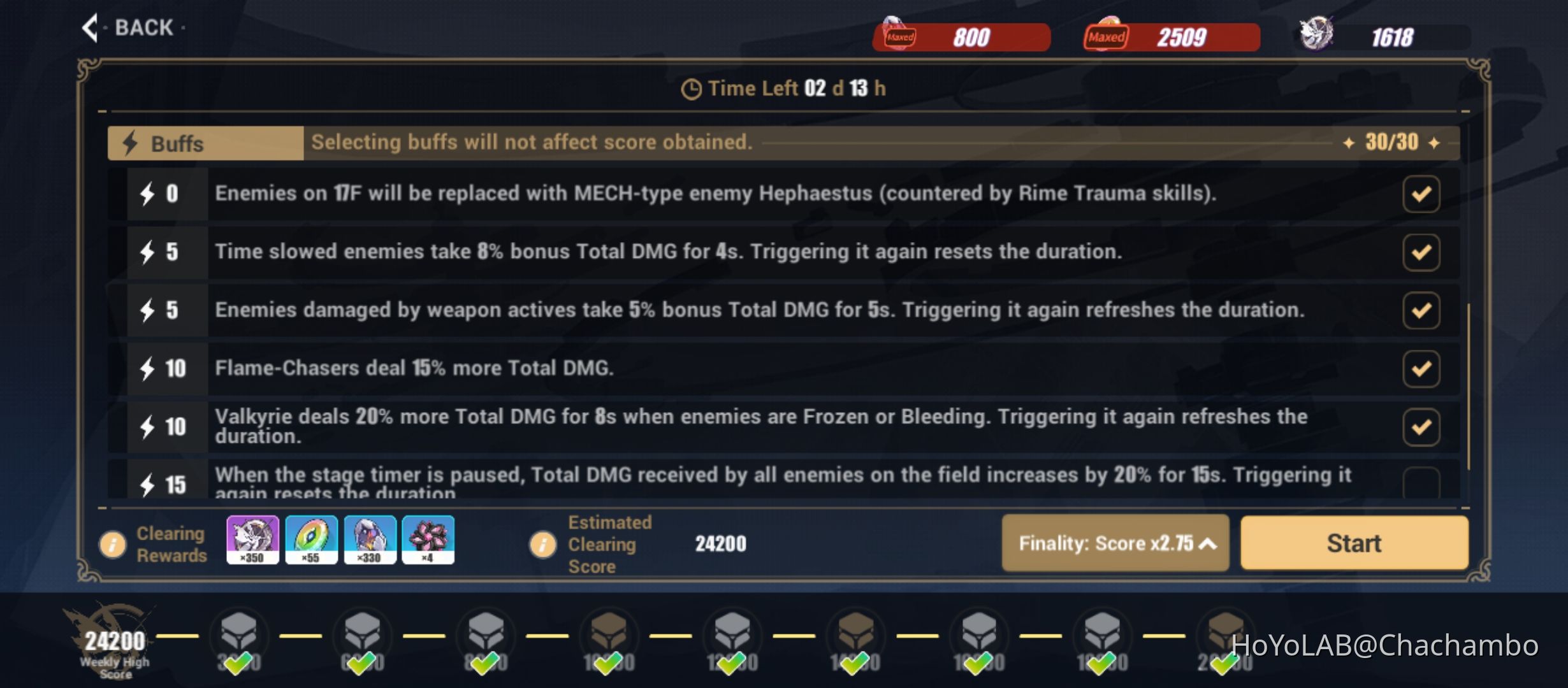Enable the stage timer paused buff checkbox
The image size is (1568, 688).
[x=1421, y=483]
